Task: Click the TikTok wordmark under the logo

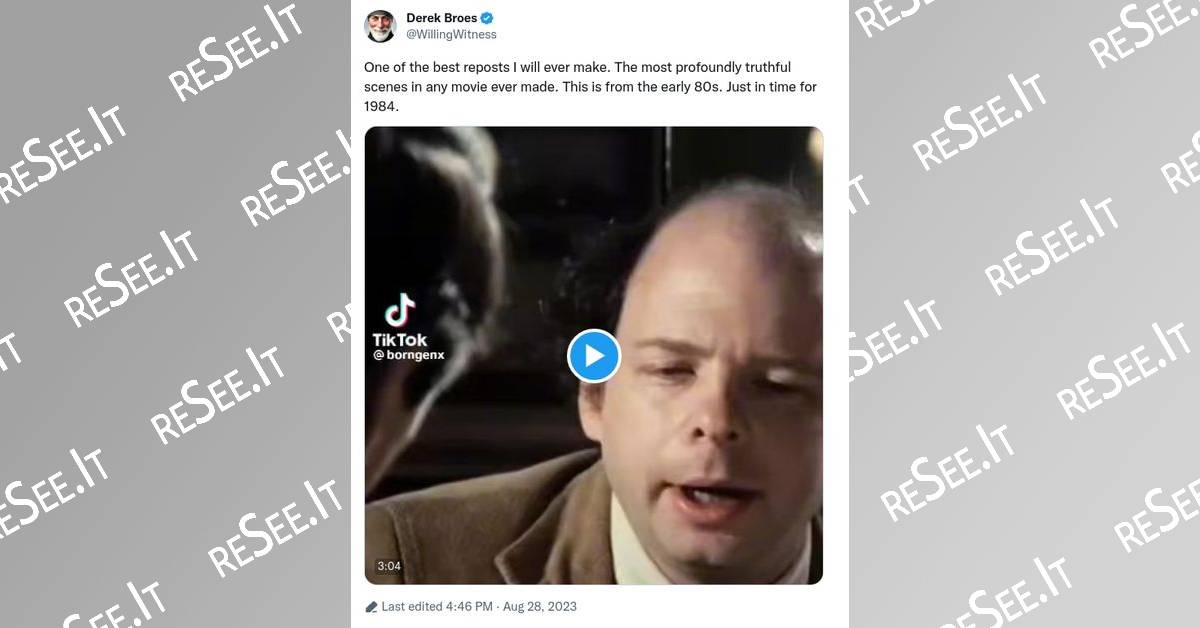Action: pos(399,340)
